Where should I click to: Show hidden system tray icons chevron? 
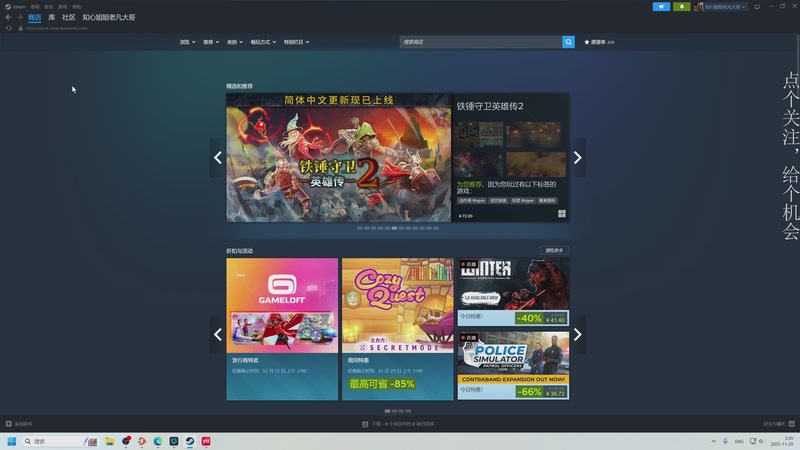click(x=713, y=441)
